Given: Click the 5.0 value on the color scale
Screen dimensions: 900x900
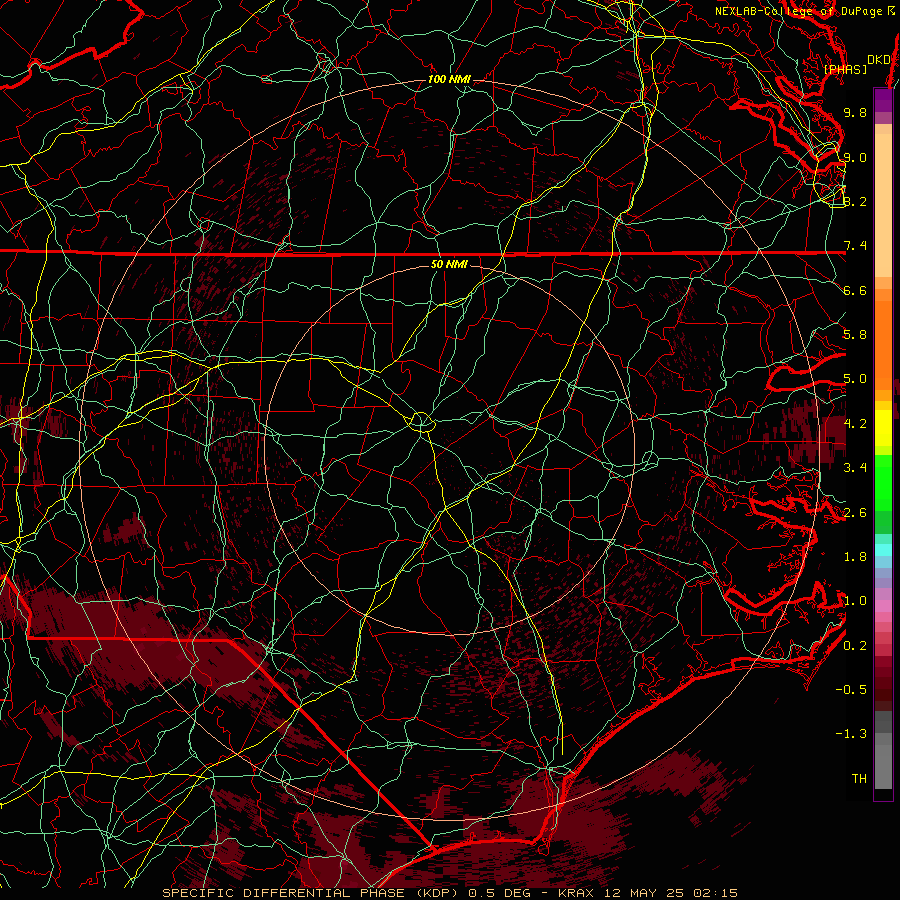Looking at the screenshot, I should pyautogui.click(x=855, y=379).
